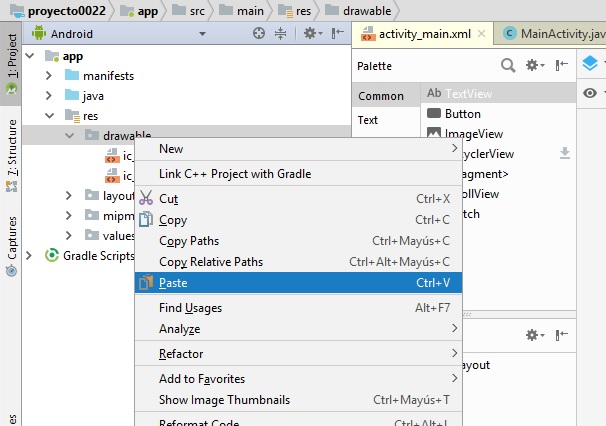Screen dimensions: 606x426
Task: Open the Palette gear settings
Action: 533,65
